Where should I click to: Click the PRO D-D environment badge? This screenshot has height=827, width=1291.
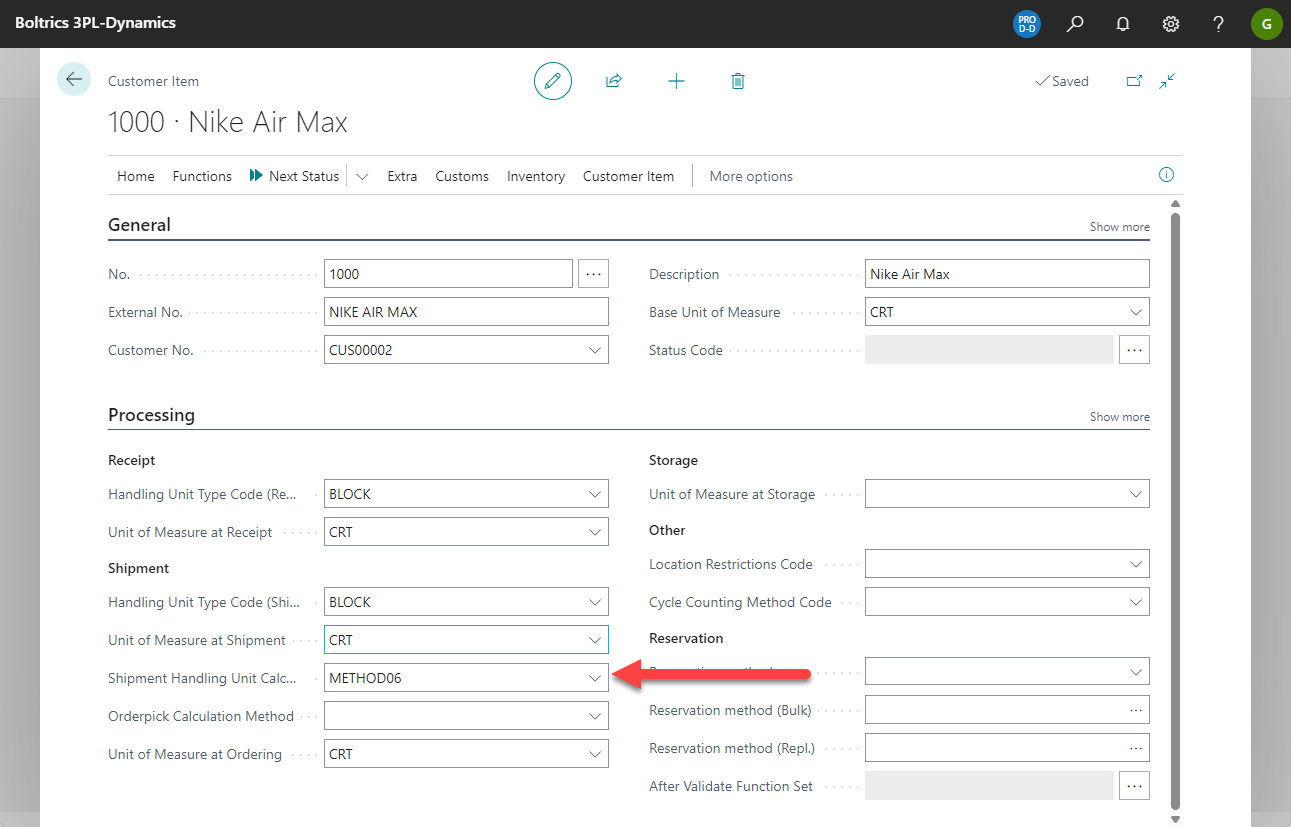point(1027,24)
